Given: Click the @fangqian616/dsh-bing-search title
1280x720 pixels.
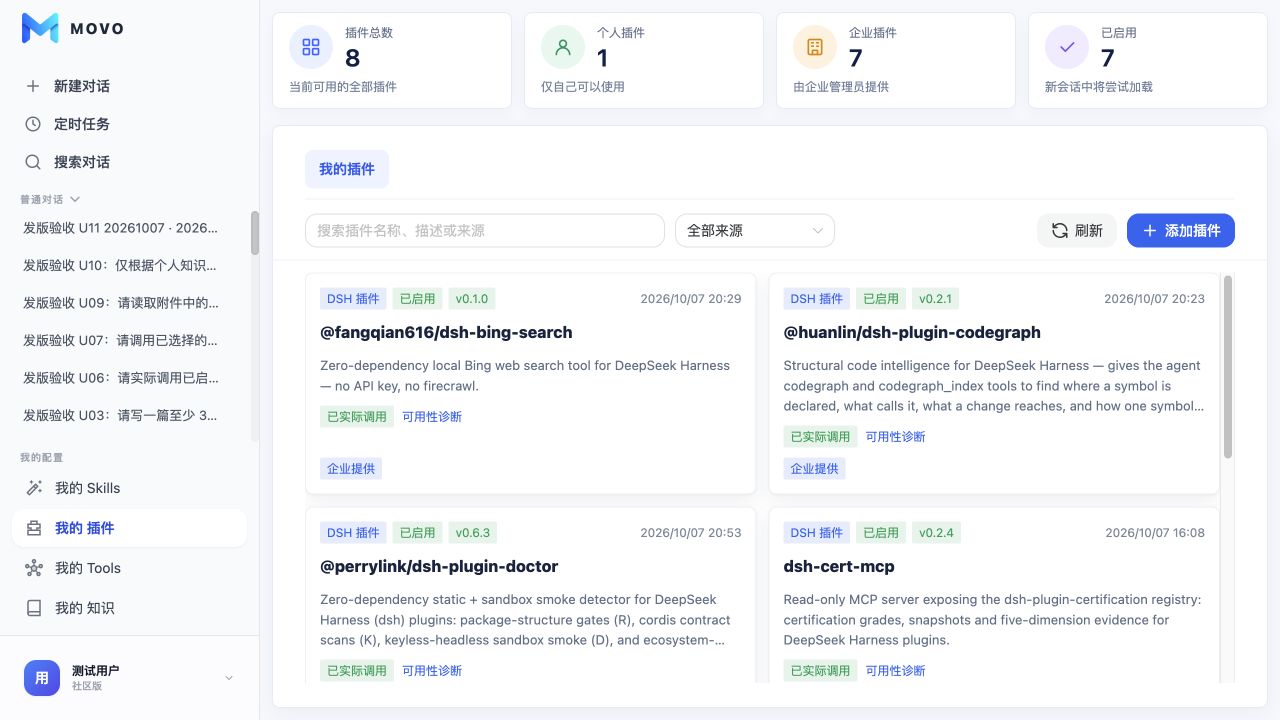Looking at the screenshot, I should [x=446, y=332].
